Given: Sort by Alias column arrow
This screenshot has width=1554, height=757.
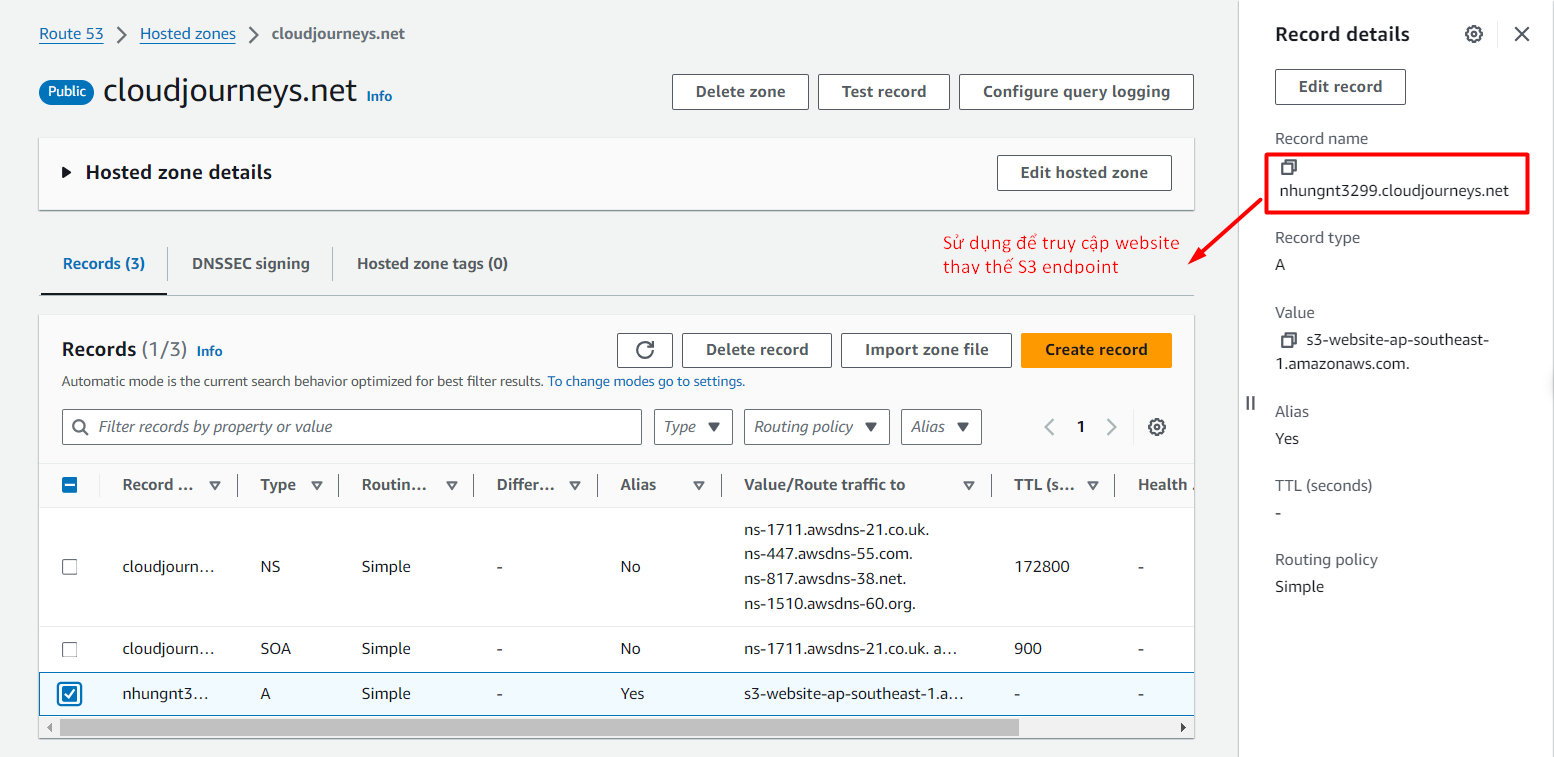Looking at the screenshot, I should tap(699, 485).
